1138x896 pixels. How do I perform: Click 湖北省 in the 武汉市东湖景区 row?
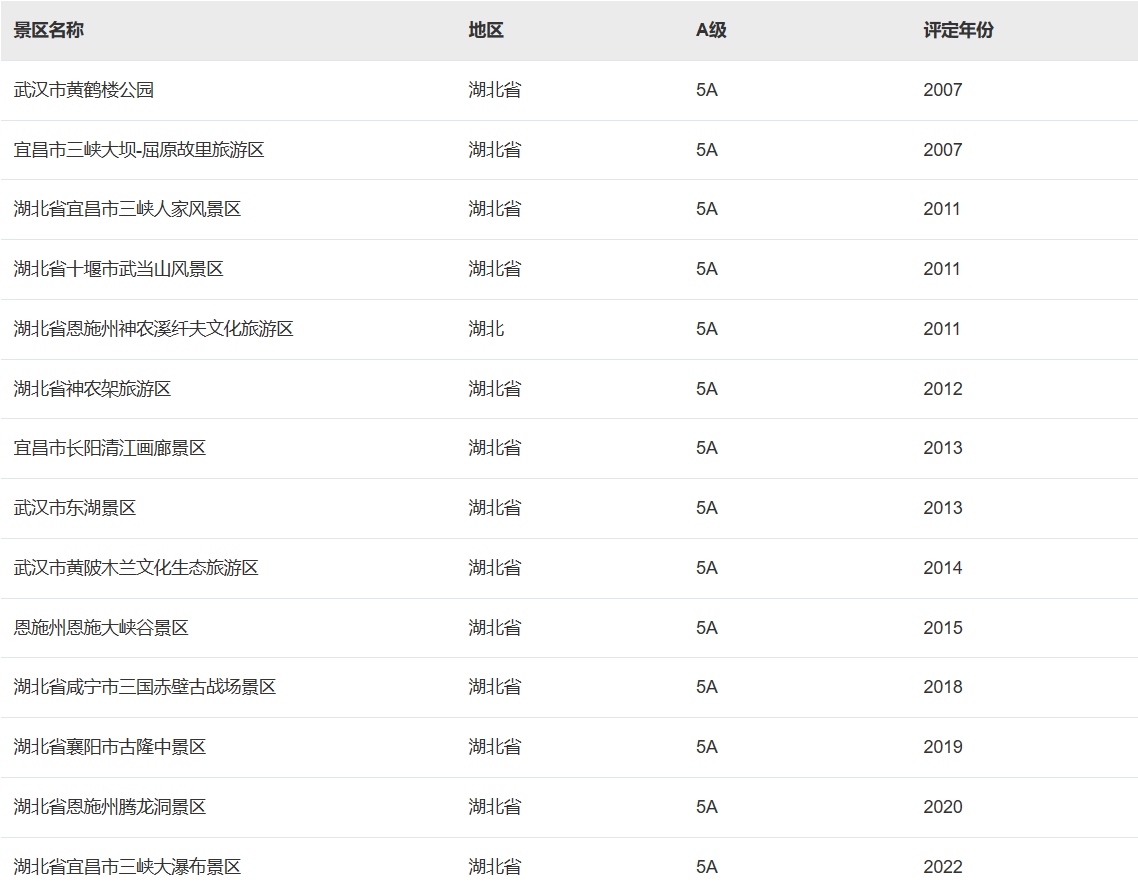click(x=494, y=509)
